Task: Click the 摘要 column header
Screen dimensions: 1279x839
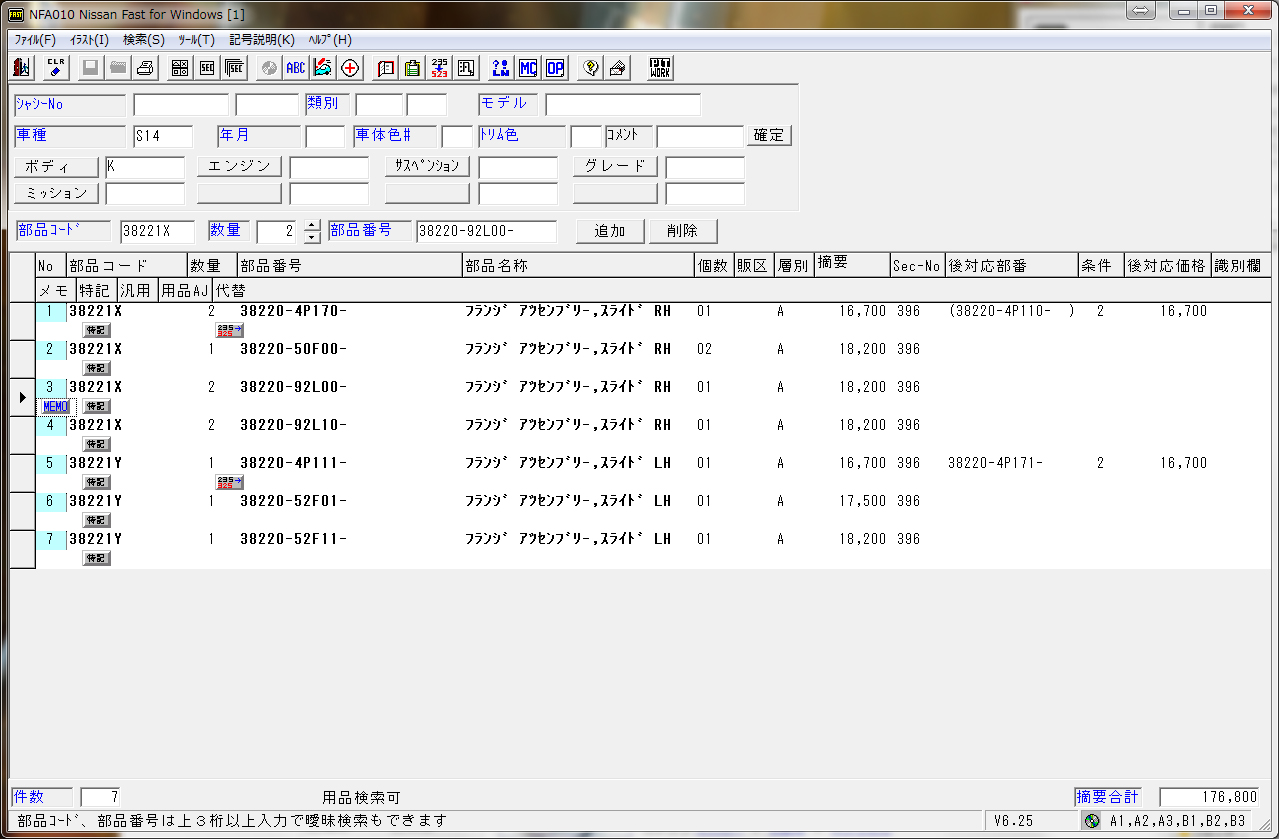Action: pos(852,266)
